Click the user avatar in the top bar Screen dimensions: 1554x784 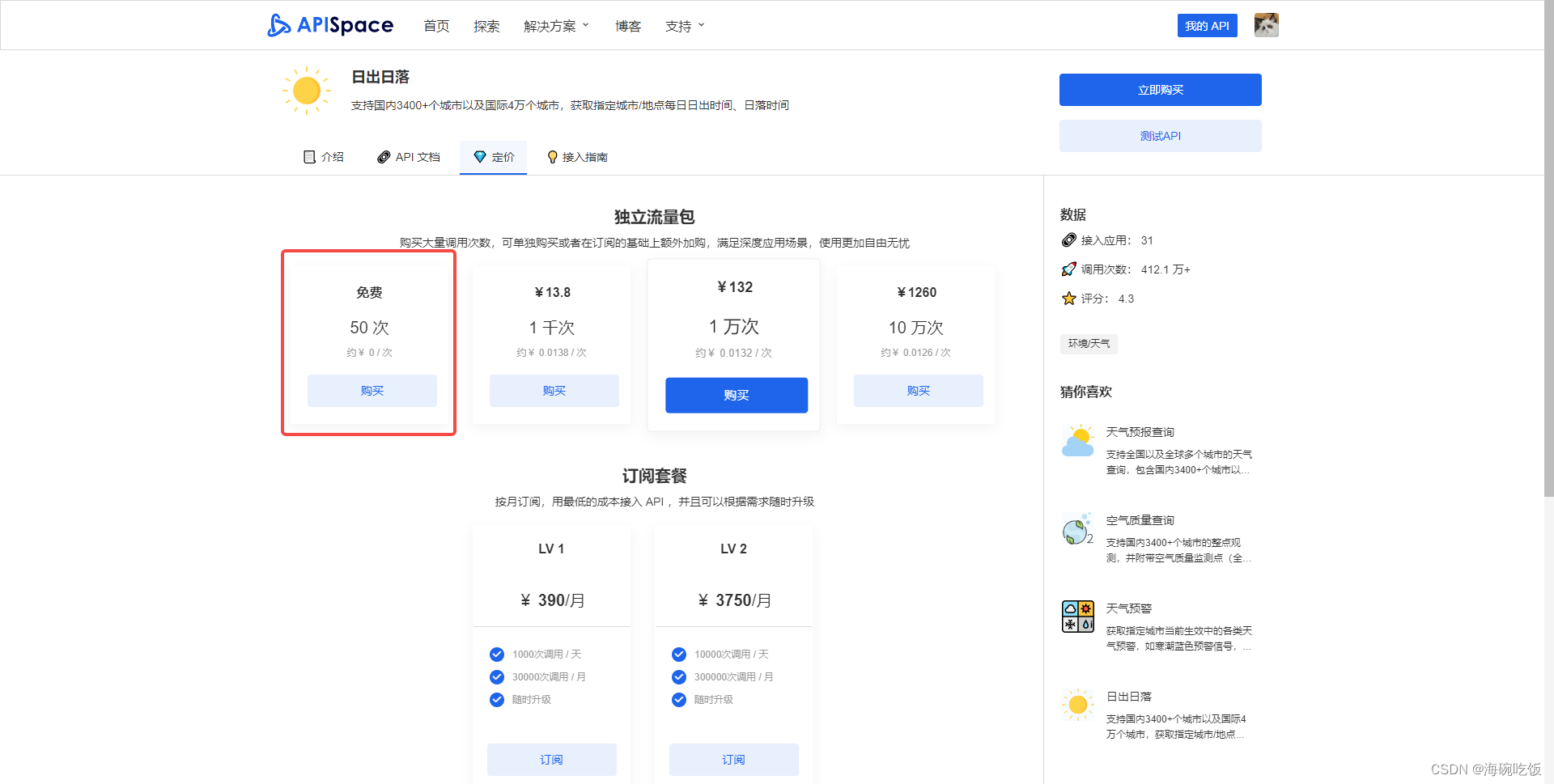pyautogui.click(x=1265, y=25)
